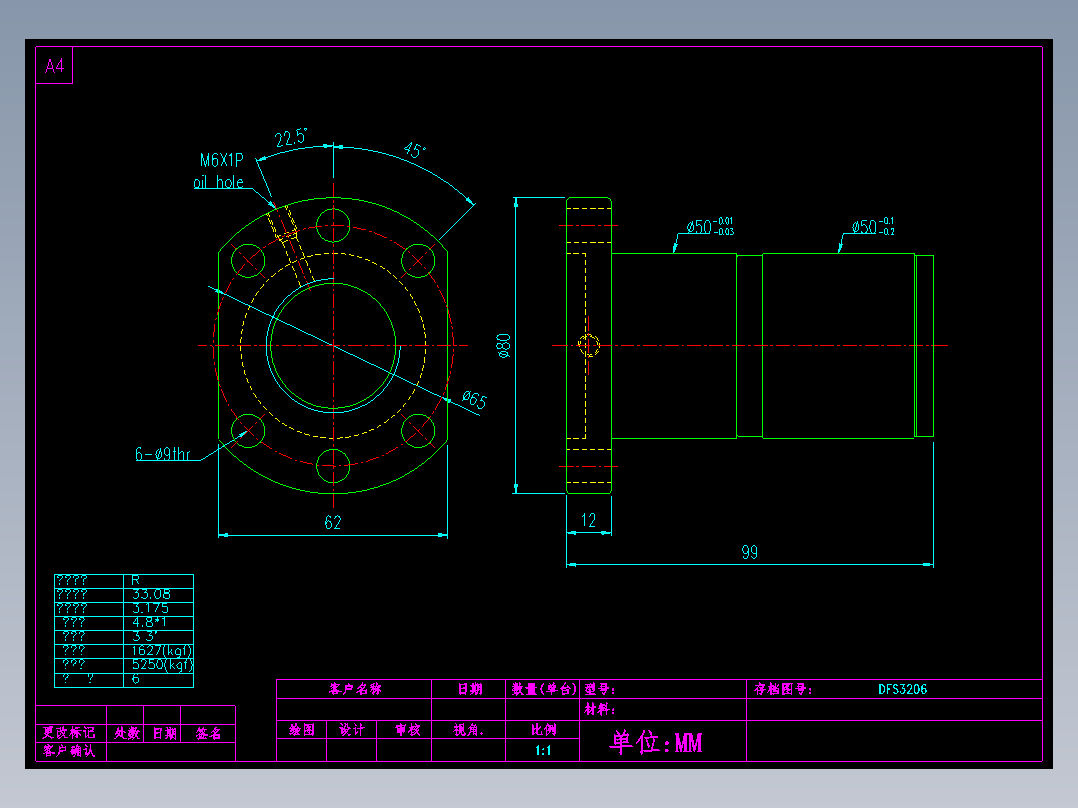Click the ø50 dimension with -0.01/-0.03 tolerance
Image resolution: width=1078 pixels, height=808 pixels.
click(710, 227)
